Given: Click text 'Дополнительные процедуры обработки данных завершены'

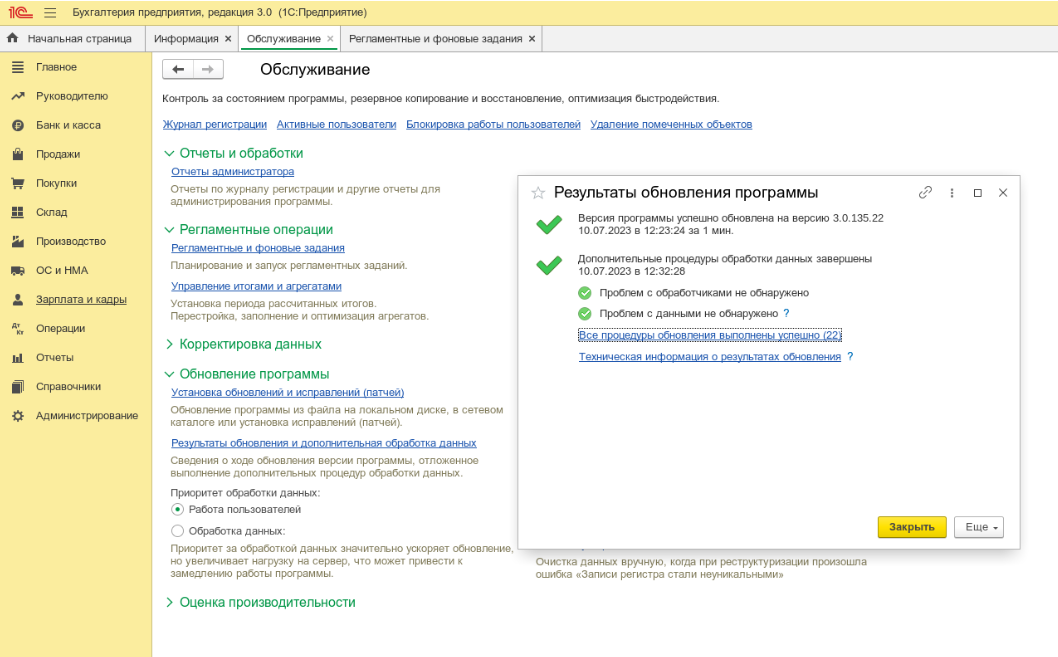Looking at the screenshot, I should [725, 258].
